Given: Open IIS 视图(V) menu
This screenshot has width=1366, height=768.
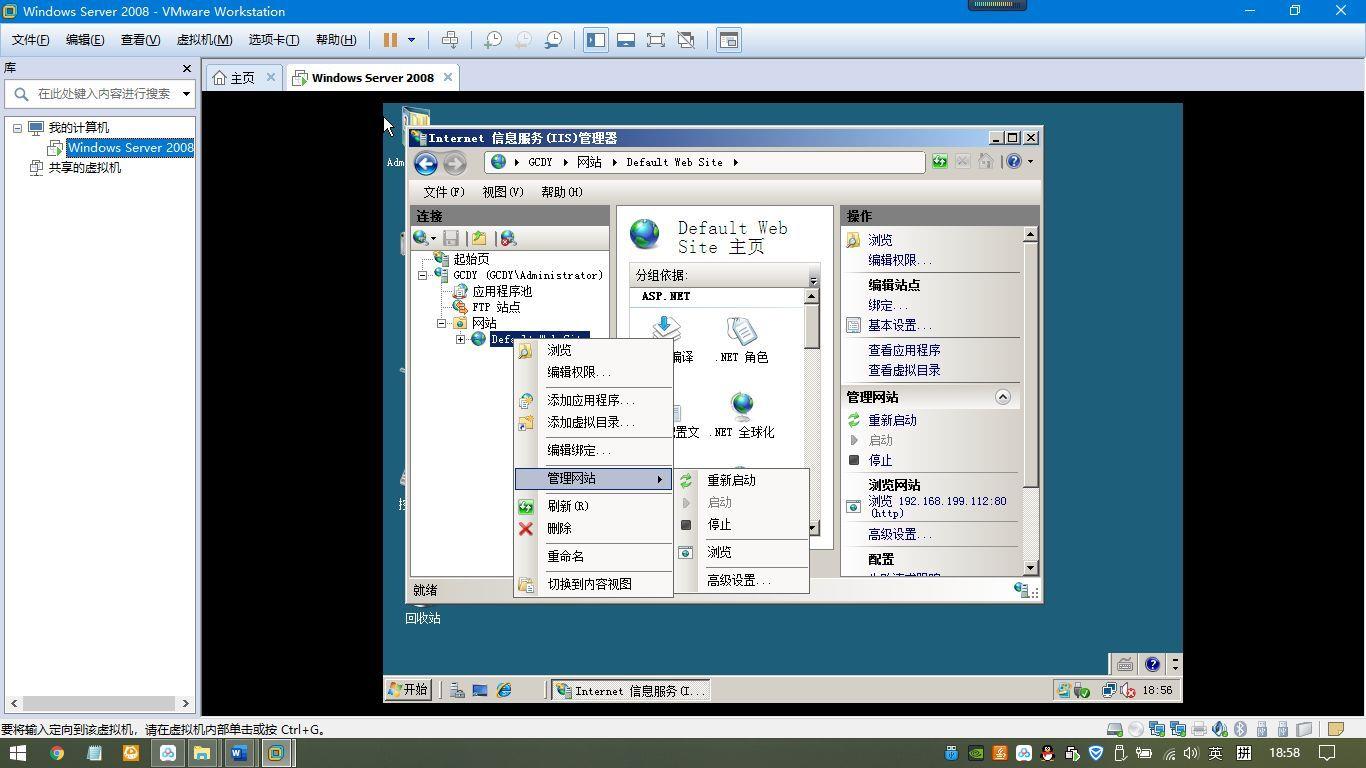Looking at the screenshot, I should coord(503,192).
